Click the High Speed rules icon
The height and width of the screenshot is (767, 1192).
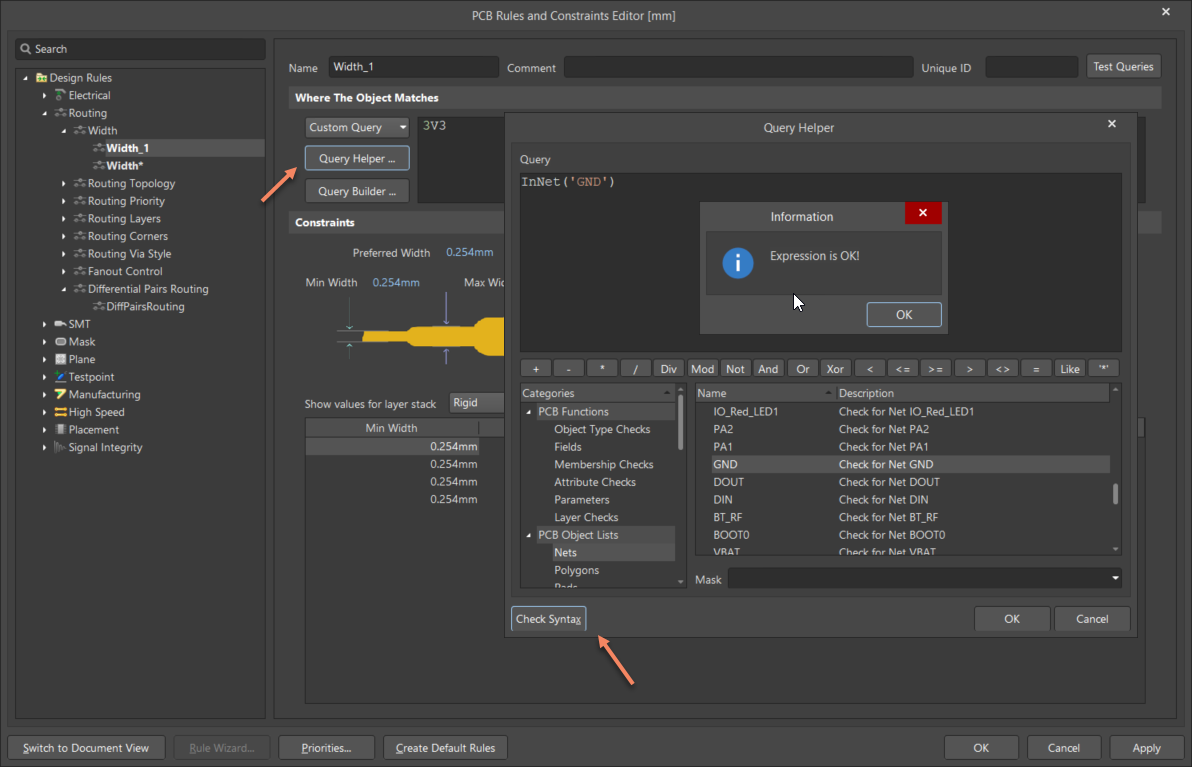click(61, 412)
